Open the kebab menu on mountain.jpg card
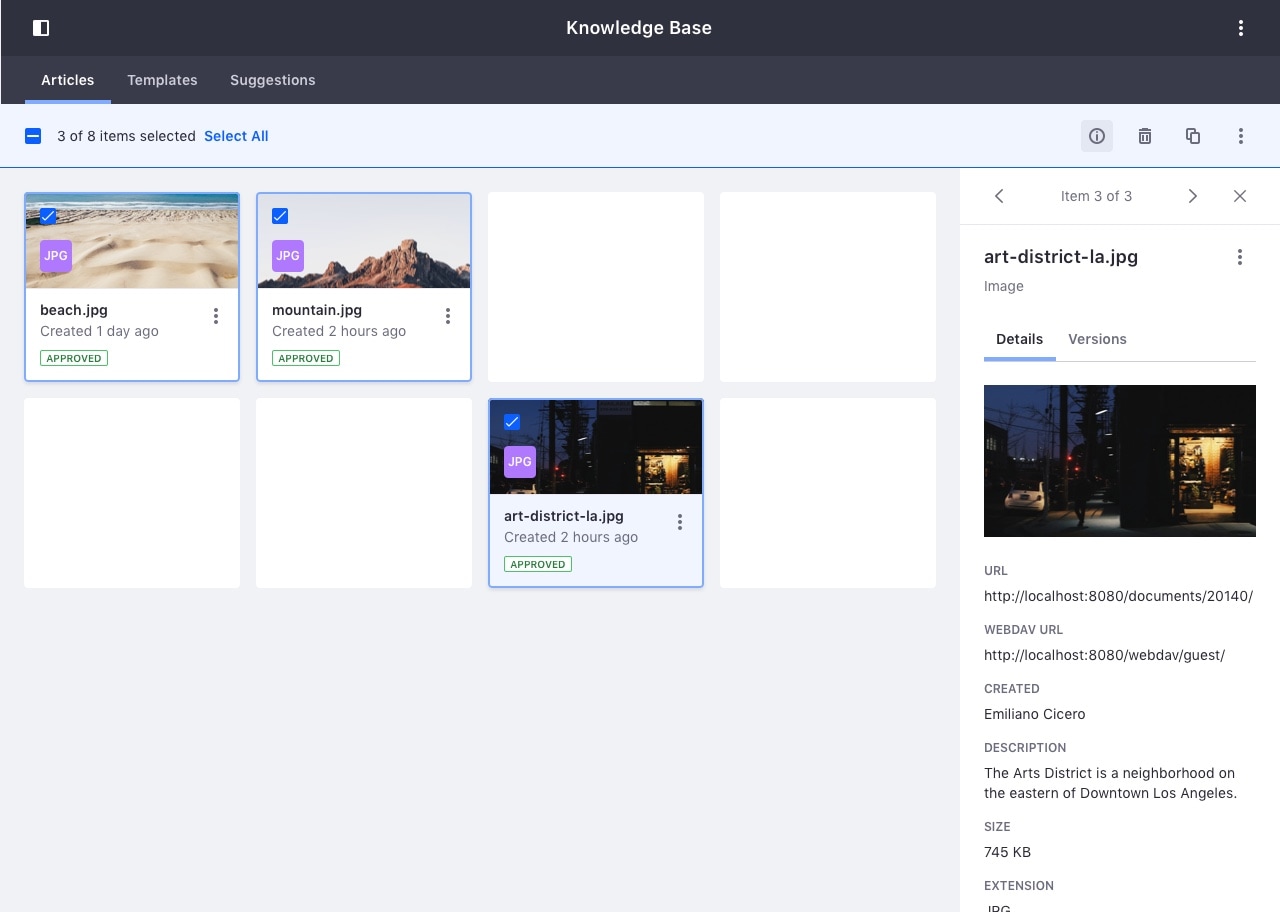The image size is (1280, 912). pos(448,315)
